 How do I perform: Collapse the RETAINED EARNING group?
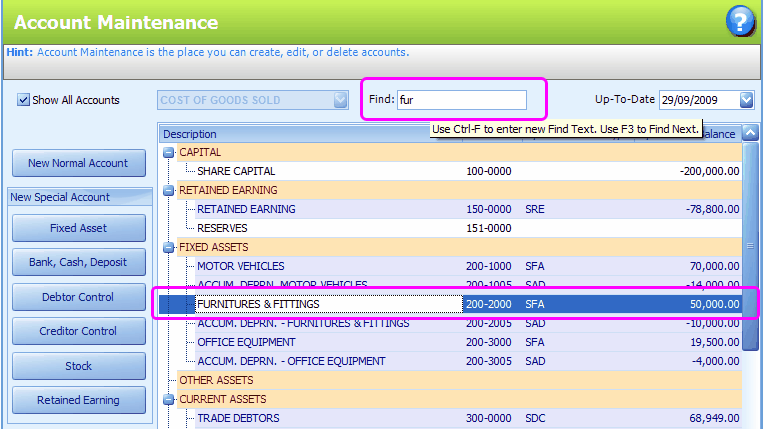pos(168,190)
